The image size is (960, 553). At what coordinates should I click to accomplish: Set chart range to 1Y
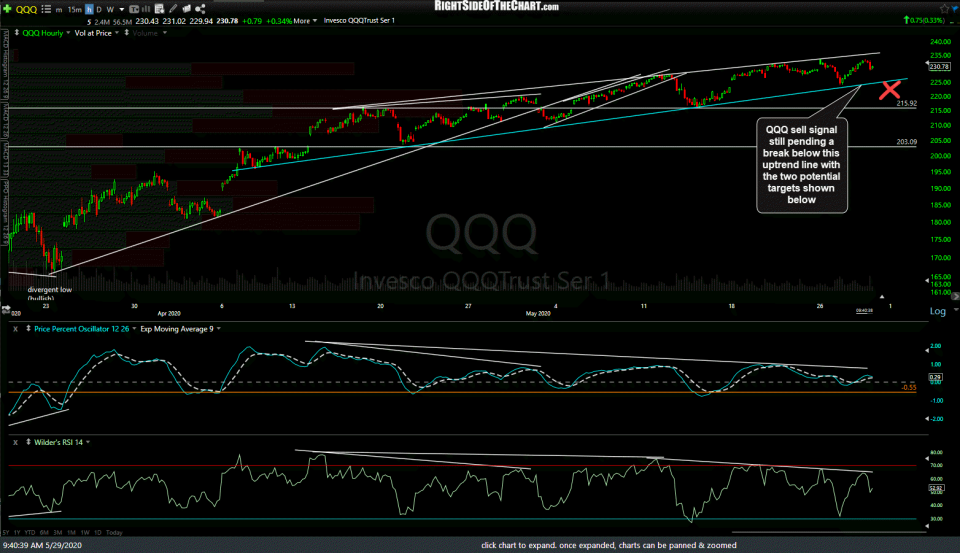pos(17,532)
